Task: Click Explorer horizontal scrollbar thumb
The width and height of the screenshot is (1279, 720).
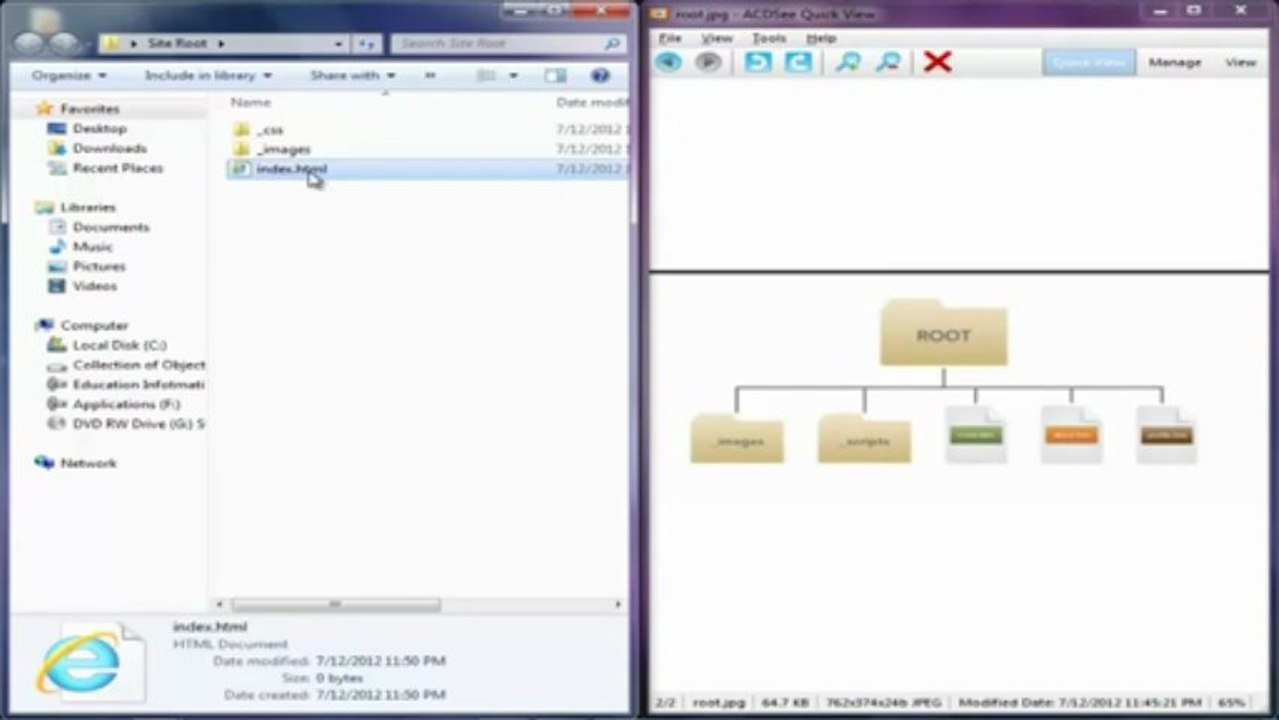Action: 336,604
